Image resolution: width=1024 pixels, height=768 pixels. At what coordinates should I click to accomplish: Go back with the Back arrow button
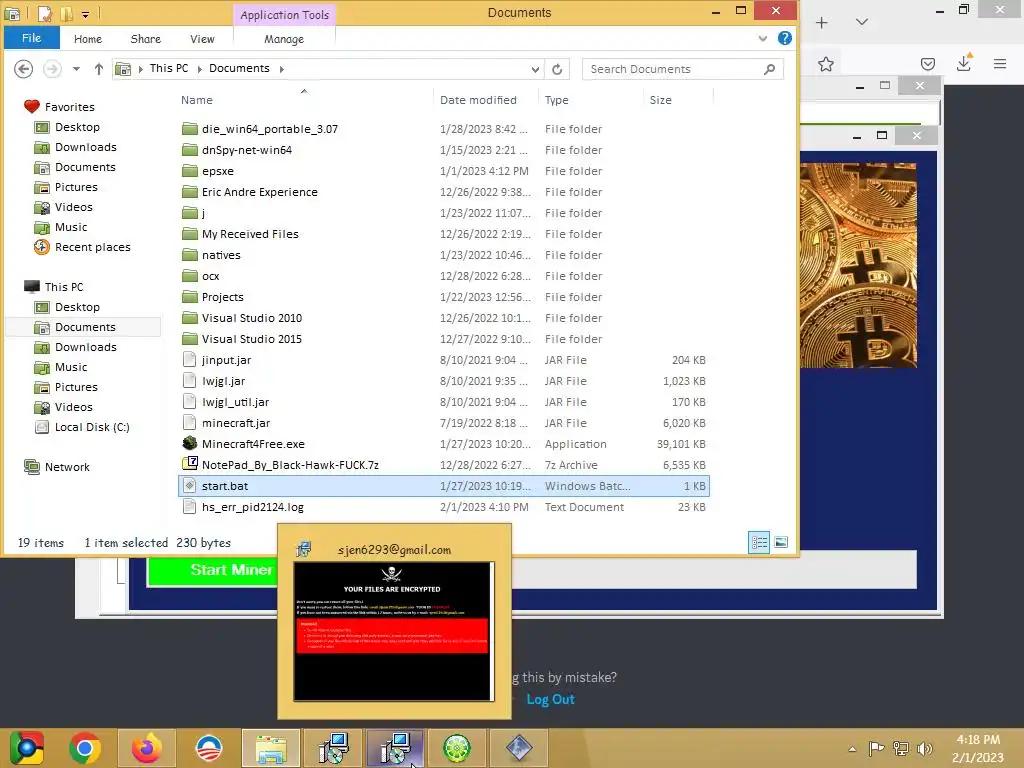(x=24, y=69)
